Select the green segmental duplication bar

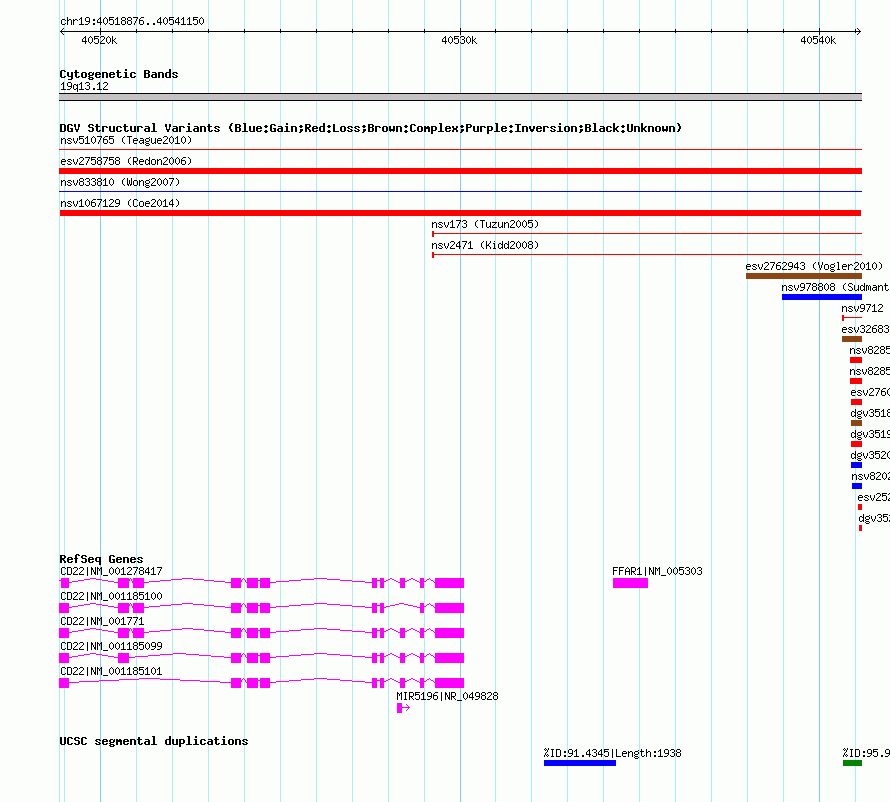852,763
